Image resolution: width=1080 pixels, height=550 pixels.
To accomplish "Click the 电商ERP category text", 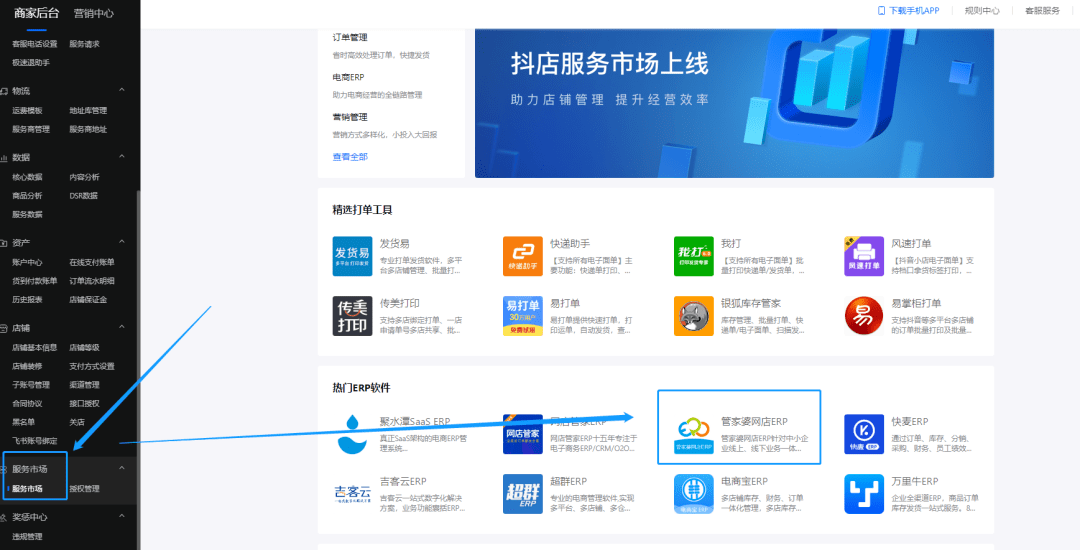I will pos(349,77).
